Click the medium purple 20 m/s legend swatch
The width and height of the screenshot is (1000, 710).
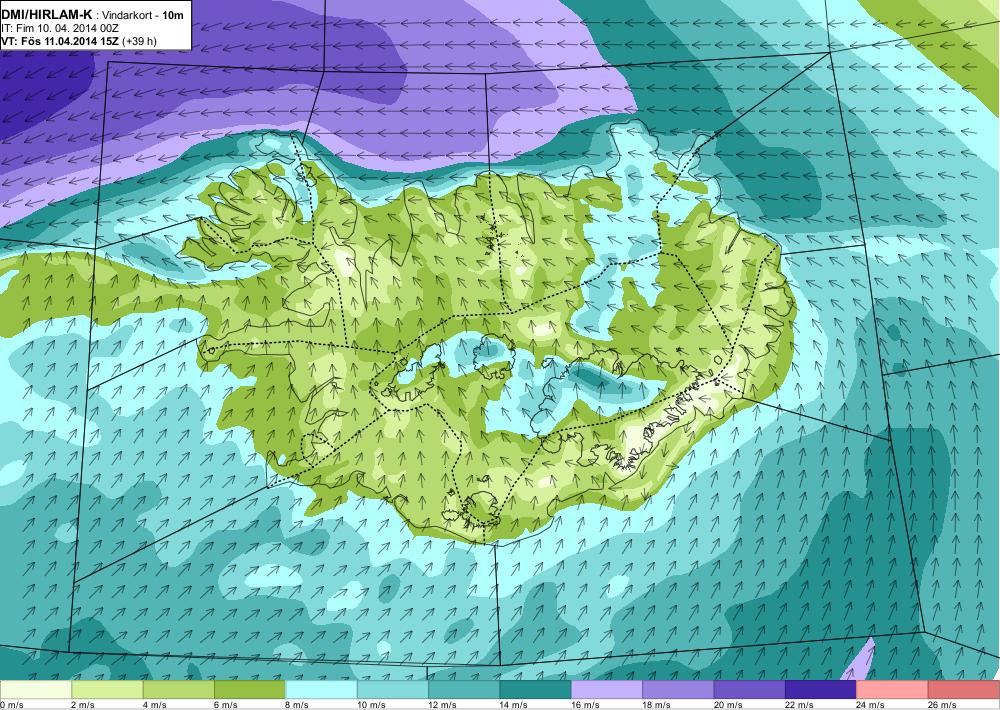pos(750,690)
